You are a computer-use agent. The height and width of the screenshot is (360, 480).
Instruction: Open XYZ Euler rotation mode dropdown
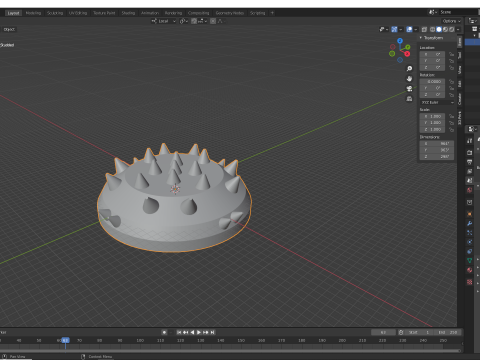pos(437,102)
